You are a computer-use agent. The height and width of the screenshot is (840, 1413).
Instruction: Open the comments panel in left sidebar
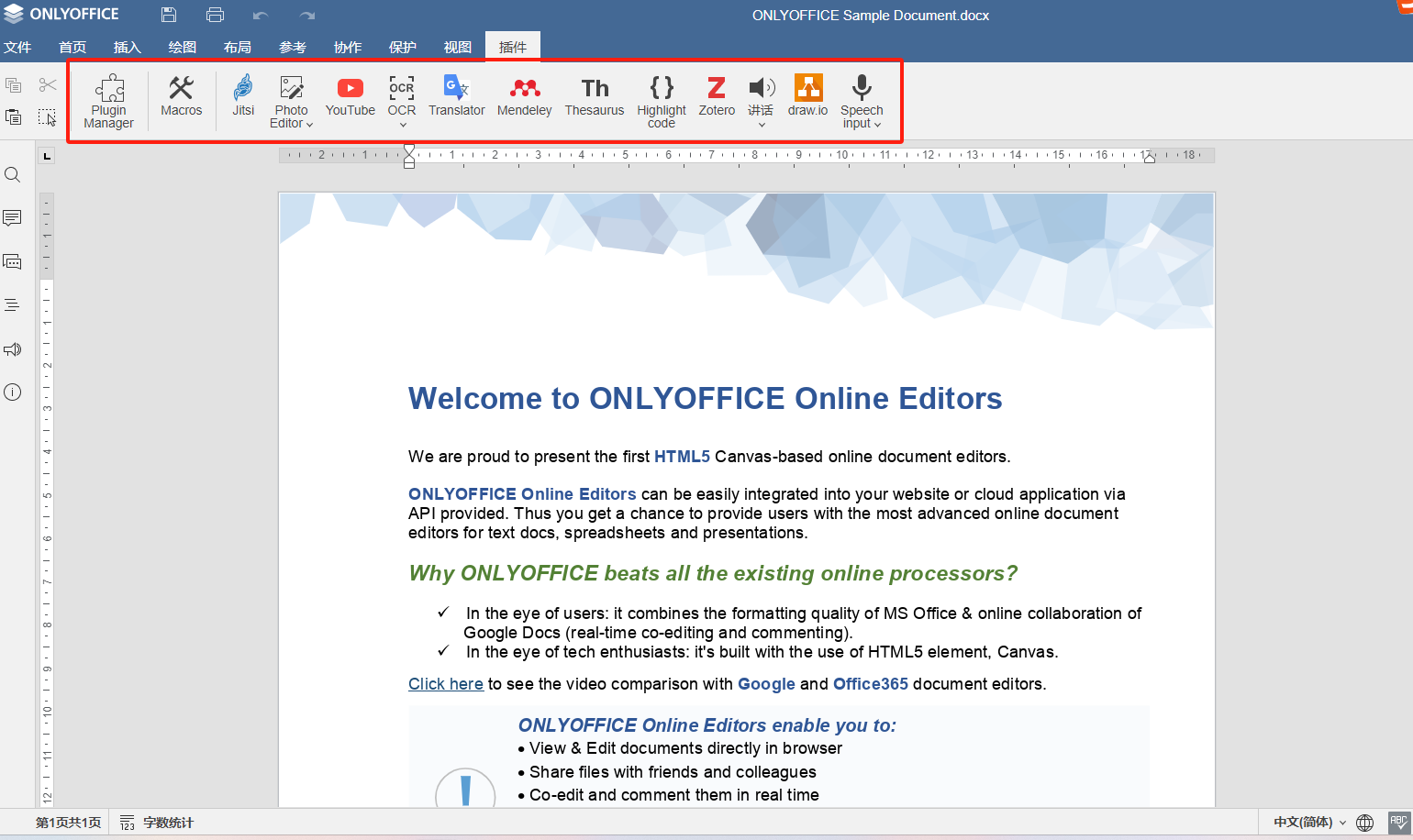(x=13, y=218)
